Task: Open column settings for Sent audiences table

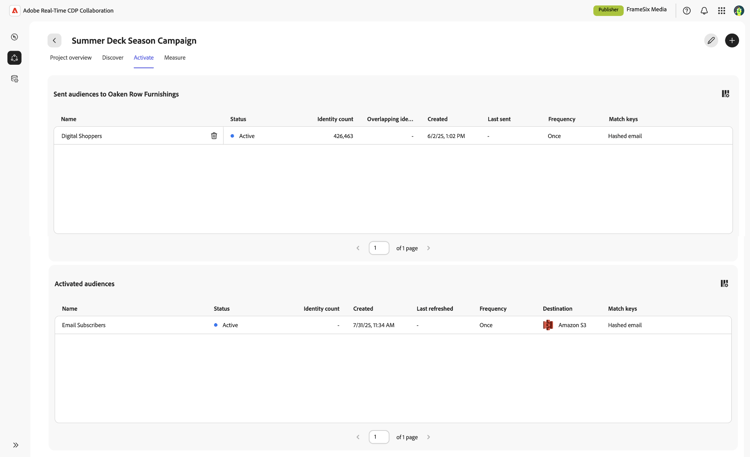Action: click(725, 94)
